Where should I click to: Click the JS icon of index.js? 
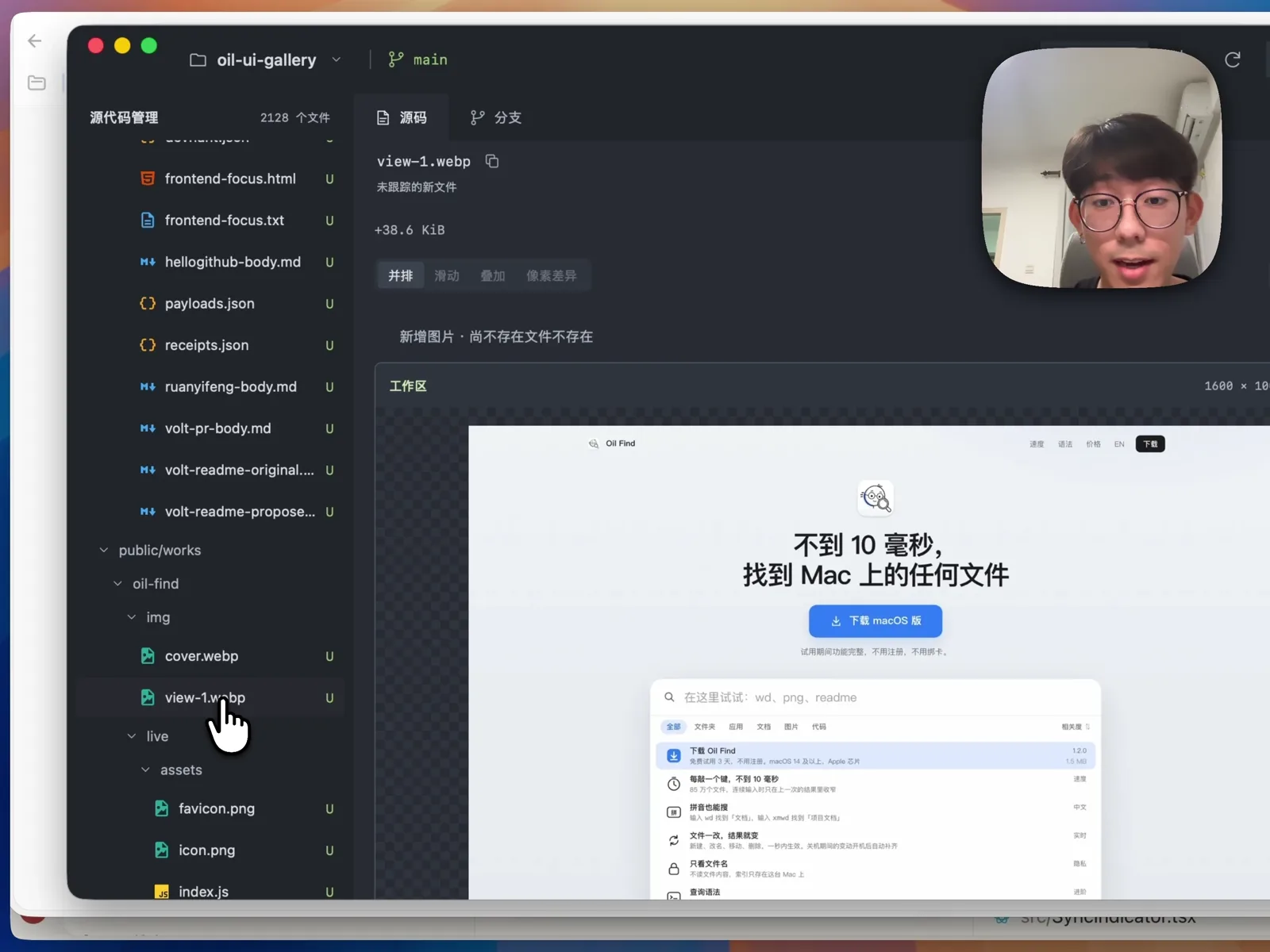click(x=161, y=892)
